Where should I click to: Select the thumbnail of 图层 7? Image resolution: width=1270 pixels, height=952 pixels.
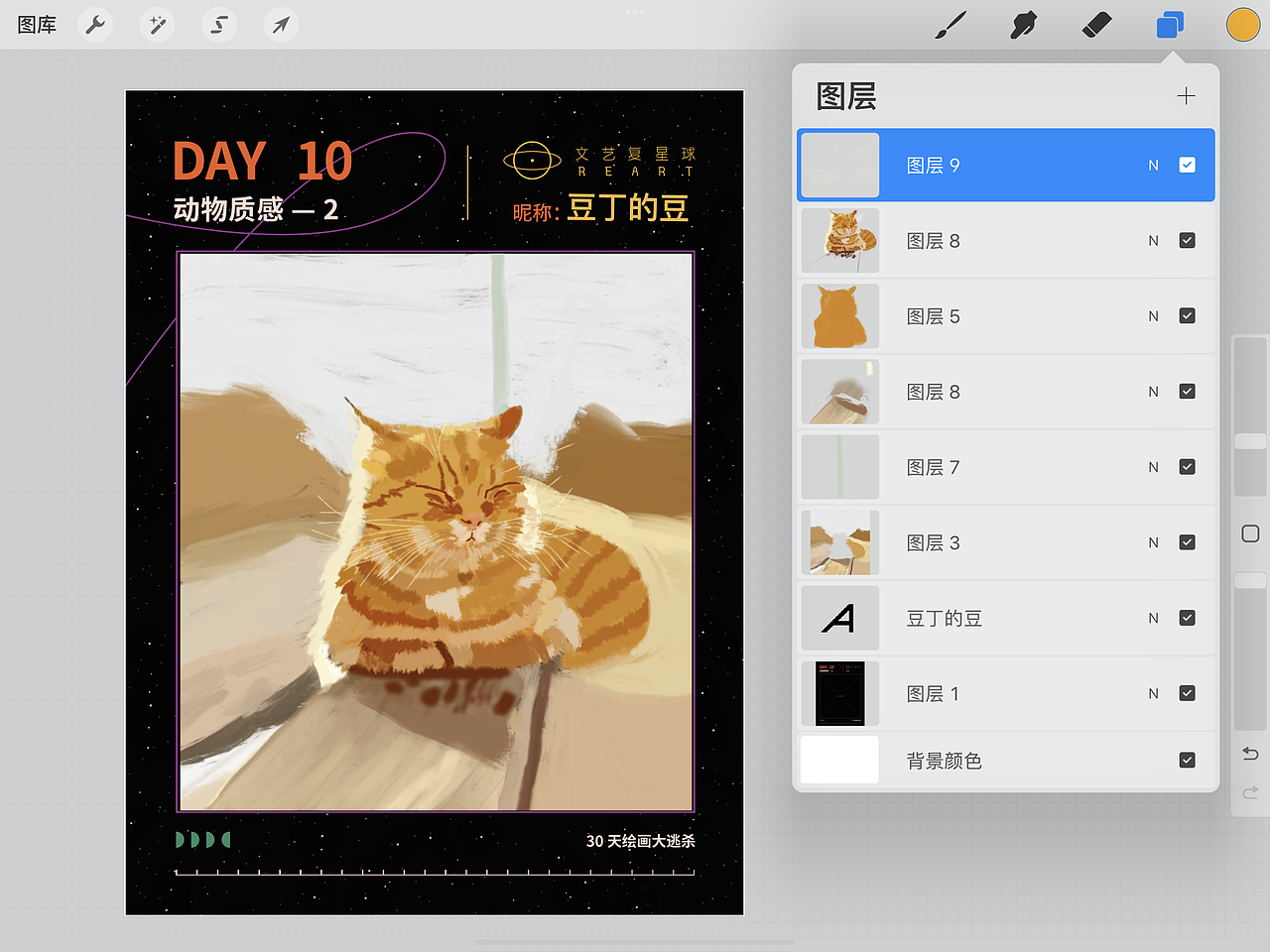(x=839, y=466)
